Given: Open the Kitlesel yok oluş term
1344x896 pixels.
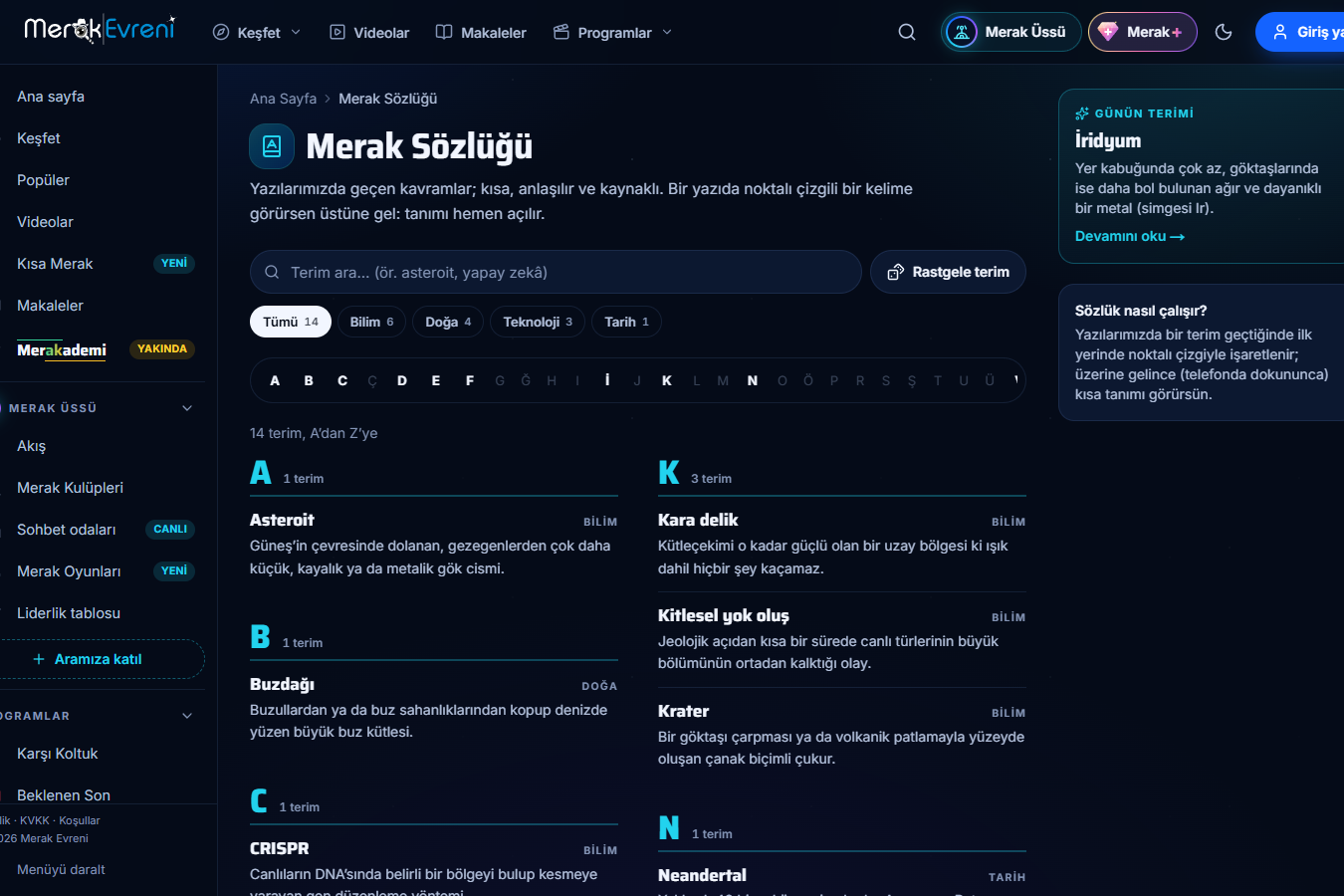Looking at the screenshot, I should pos(724,615).
